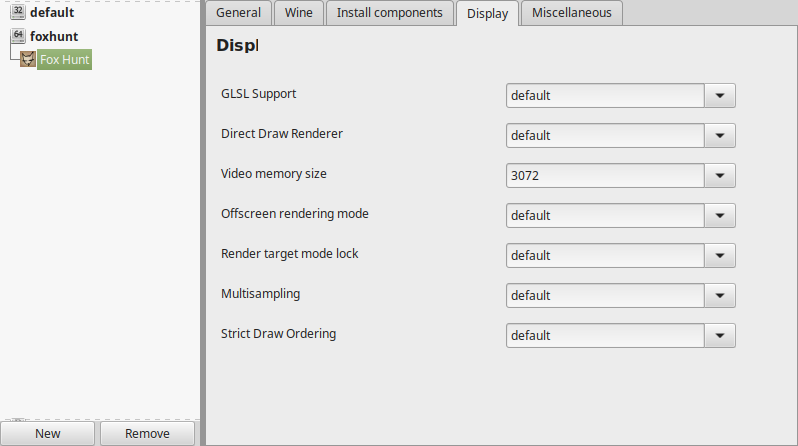Viewport: 798px width, 446px height.
Task: Click the 32-bit icon beside default prefix
Action: (18, 11)
